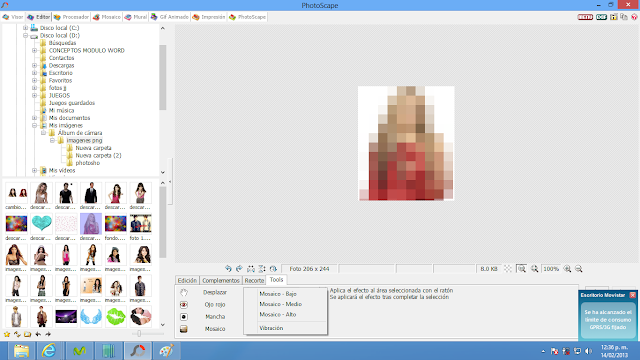Click the open folder icon below thumbnails
This screenshot has width=640, height=360.
point(27,334)
